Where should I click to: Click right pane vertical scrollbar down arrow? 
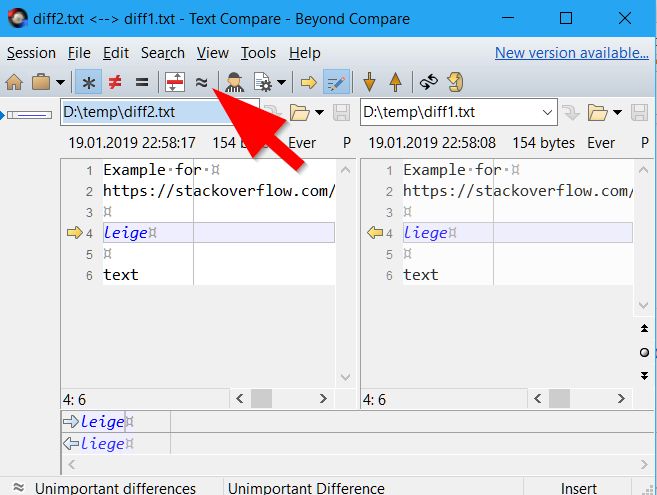click(x=644, y=305)
